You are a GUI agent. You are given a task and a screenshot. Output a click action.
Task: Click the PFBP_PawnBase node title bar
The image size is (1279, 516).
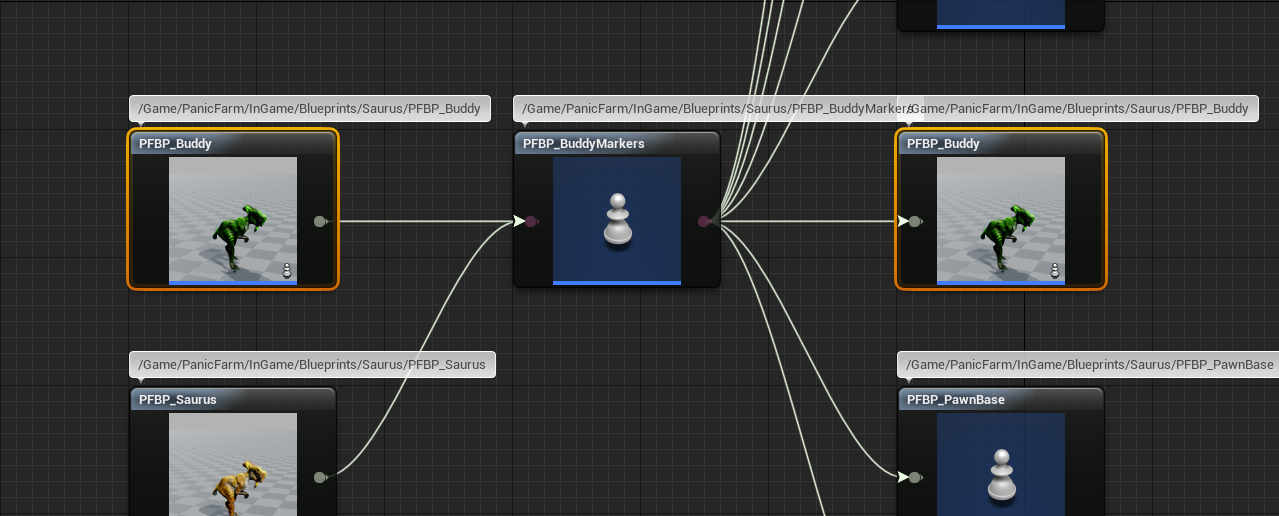(1001, 400)
